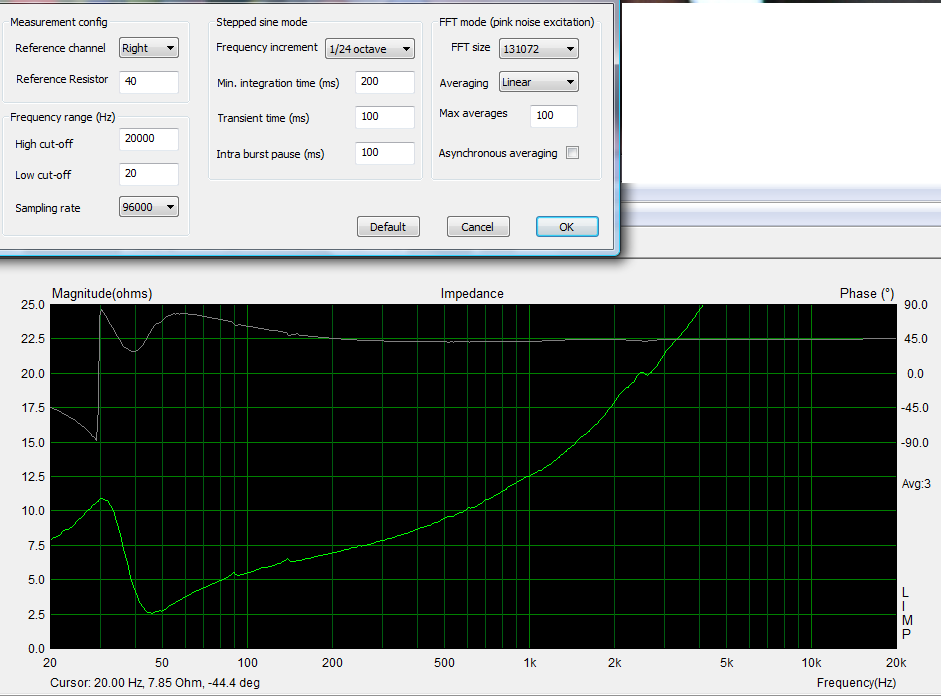Click the Phase (°) axis label

click(867, 294)
